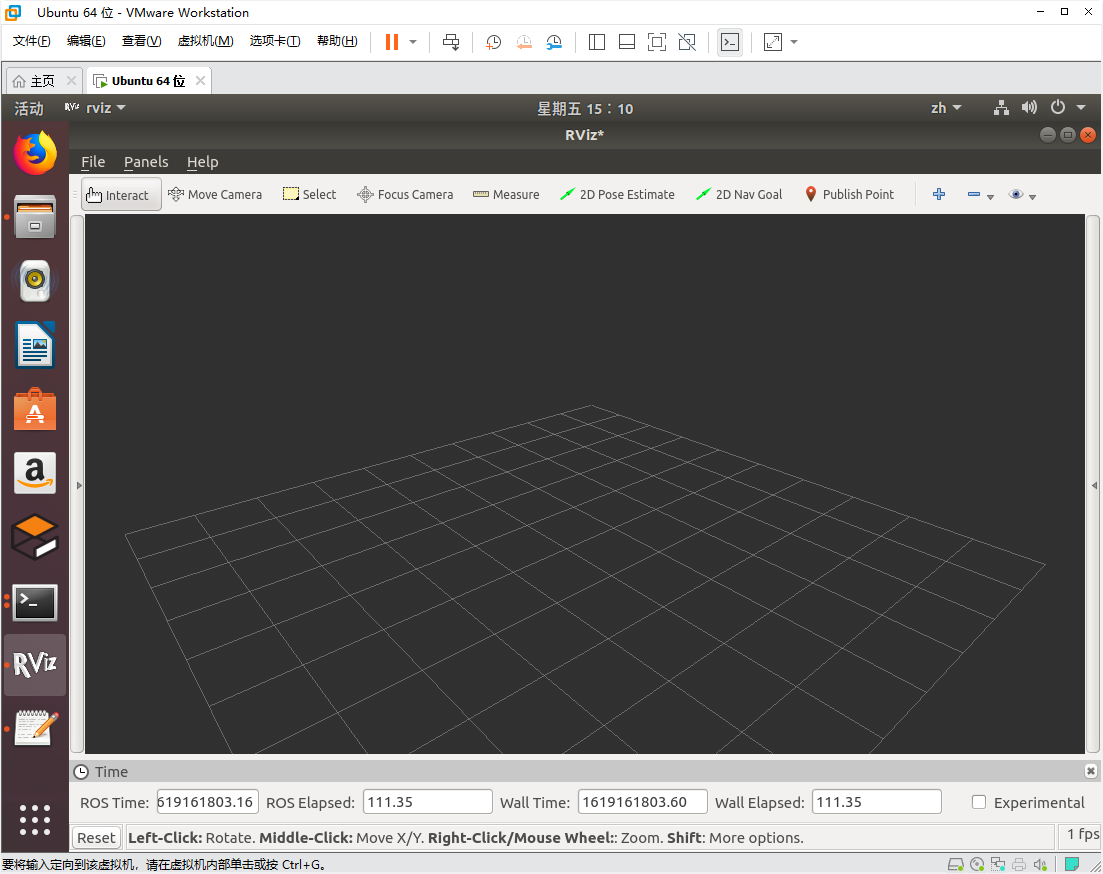The width and height of the screenshot is (1103, 874).
Task: Expand the left Displays panel arrow
Action: coord(79,486)
